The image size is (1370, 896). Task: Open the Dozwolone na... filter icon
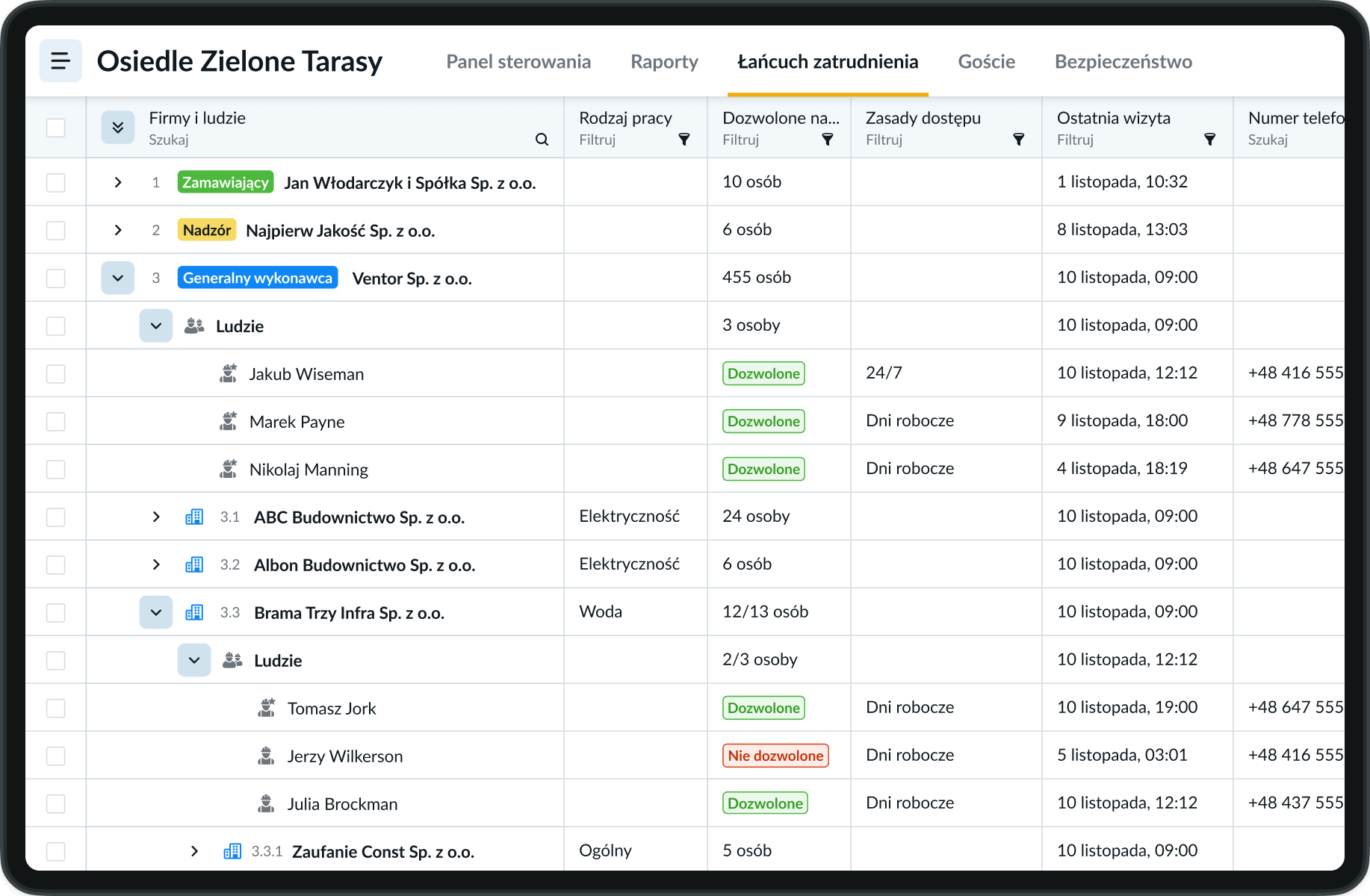827,140
